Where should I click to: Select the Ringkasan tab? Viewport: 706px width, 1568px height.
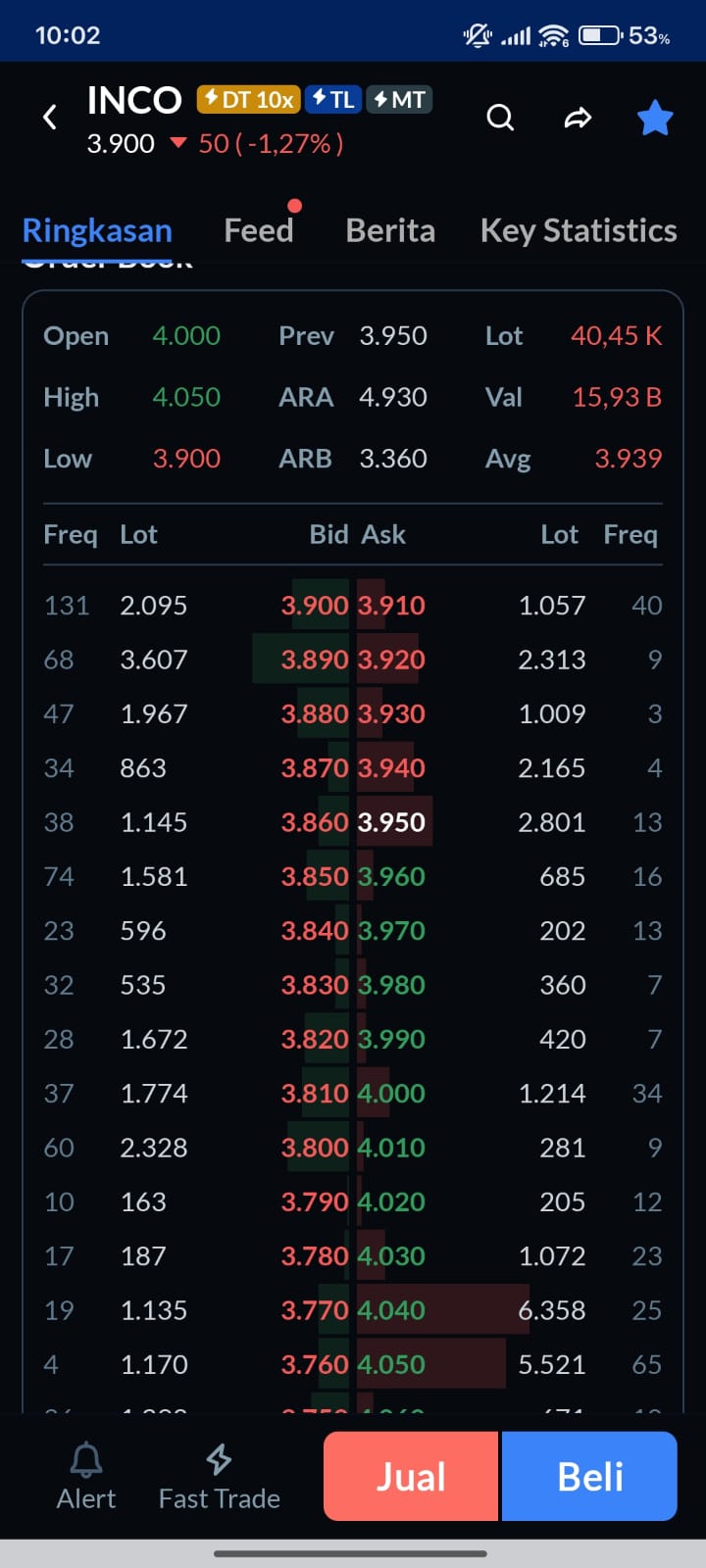[97, 231]
